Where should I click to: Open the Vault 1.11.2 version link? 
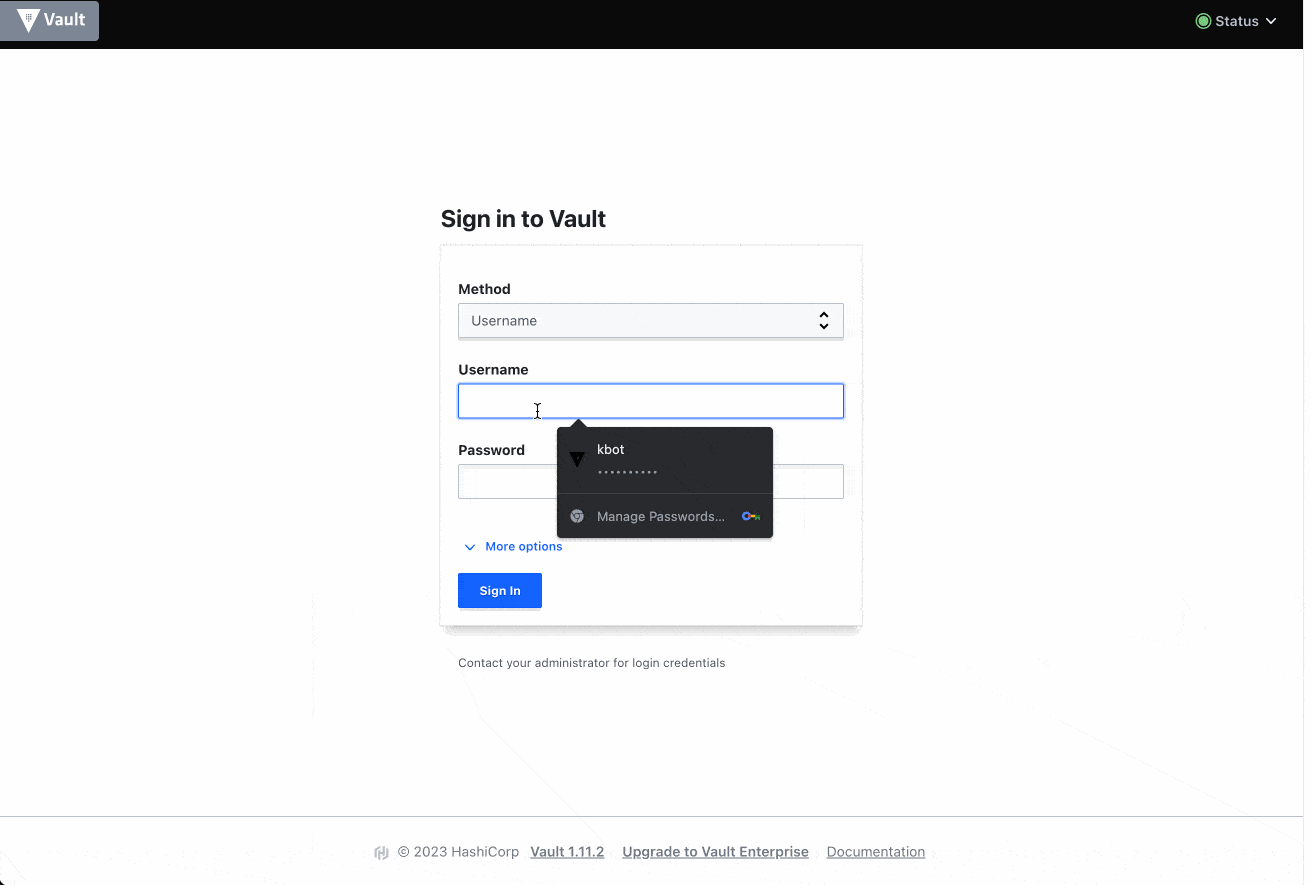click(x=567, y=852)
